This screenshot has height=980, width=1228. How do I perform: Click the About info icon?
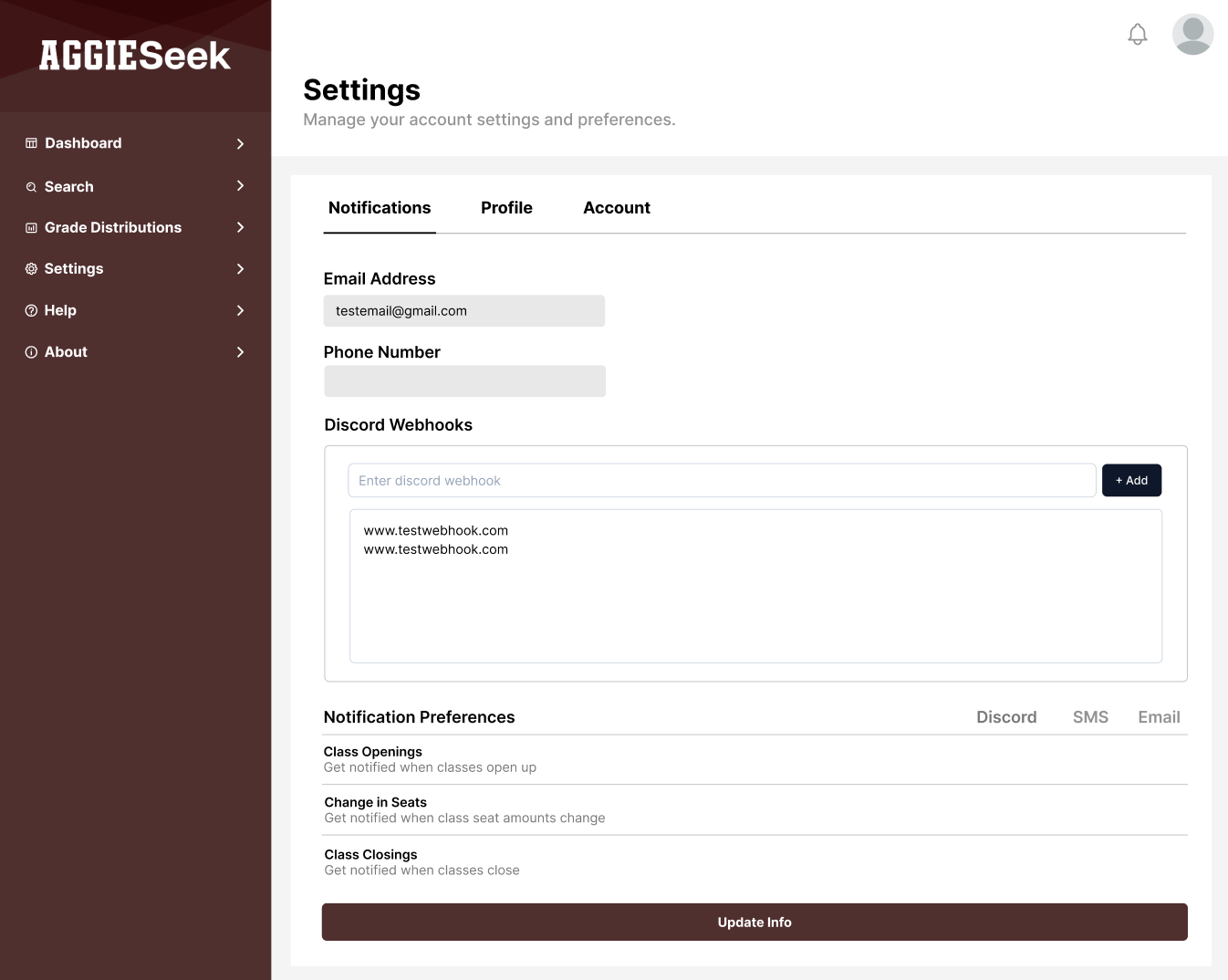(x=30, y=351)
